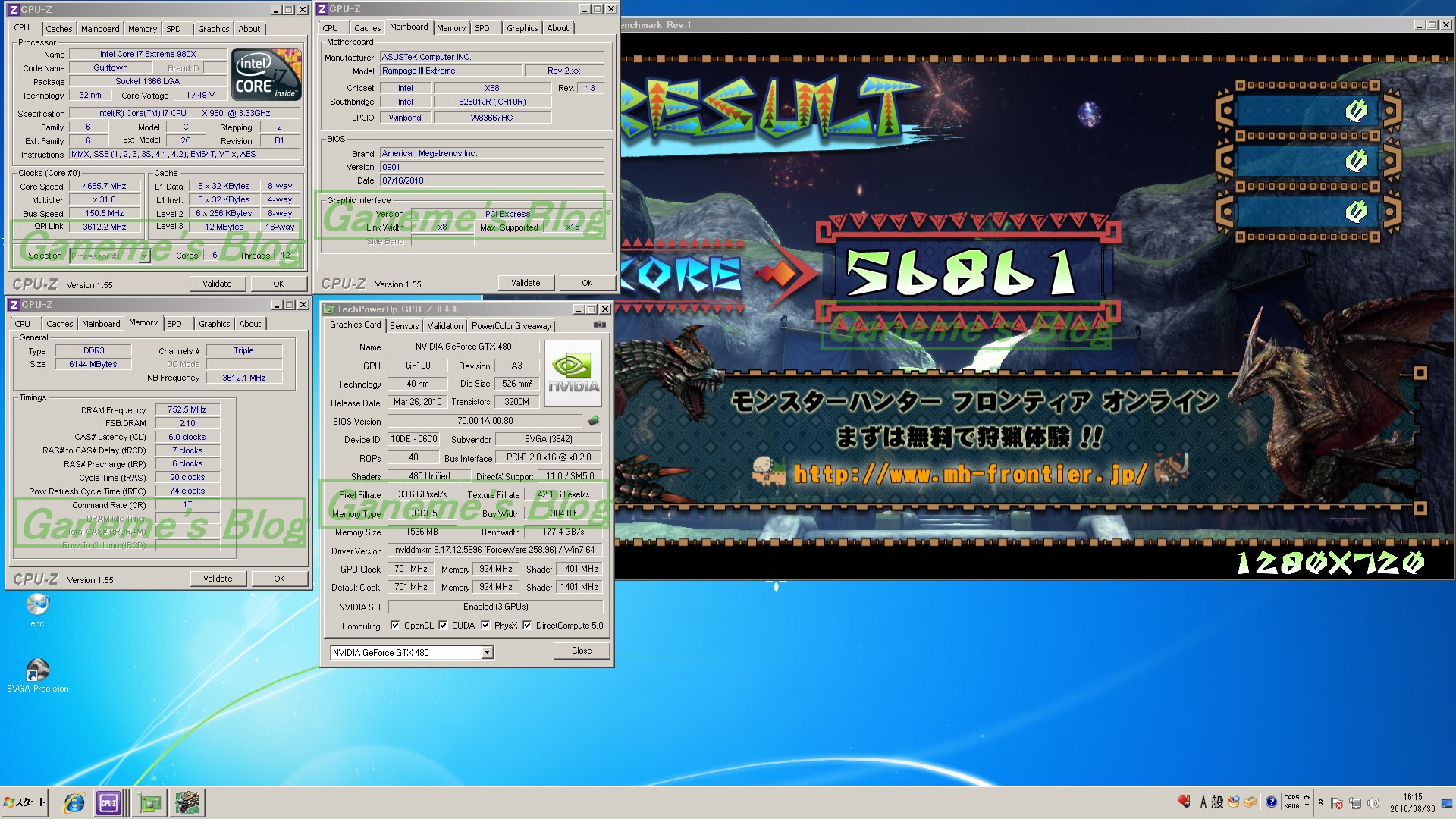Click the Monster Hunter benchmark taskbar icon
This screenshot has height=819, width=1456.
point(187,802)
